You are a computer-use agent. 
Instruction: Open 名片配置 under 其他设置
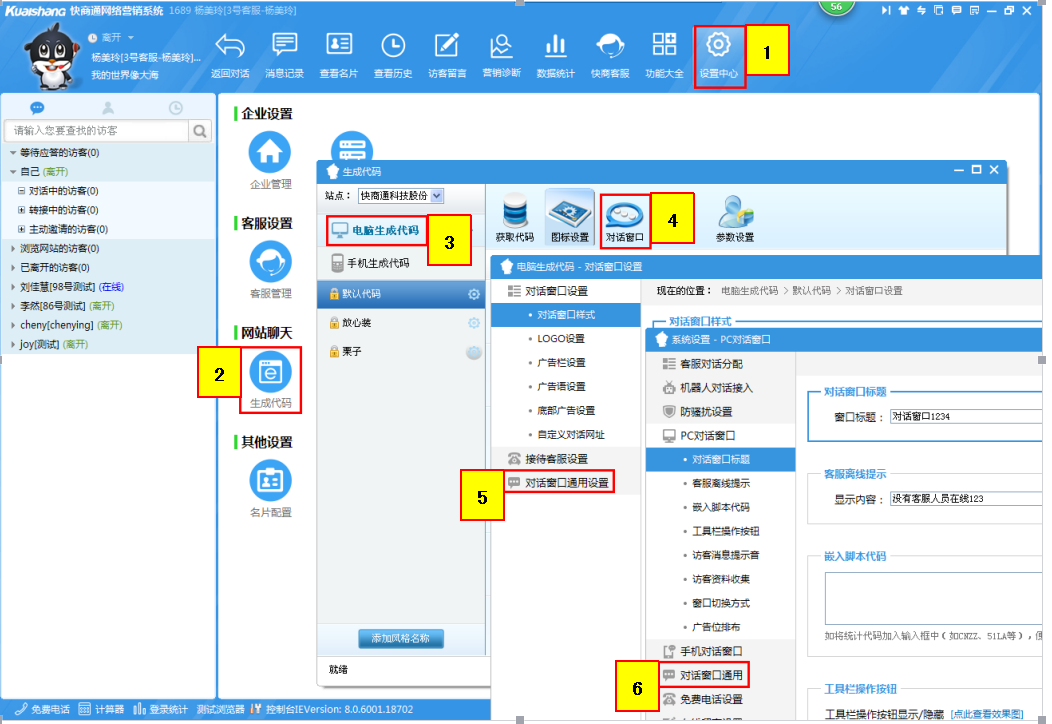pos(270,488)
